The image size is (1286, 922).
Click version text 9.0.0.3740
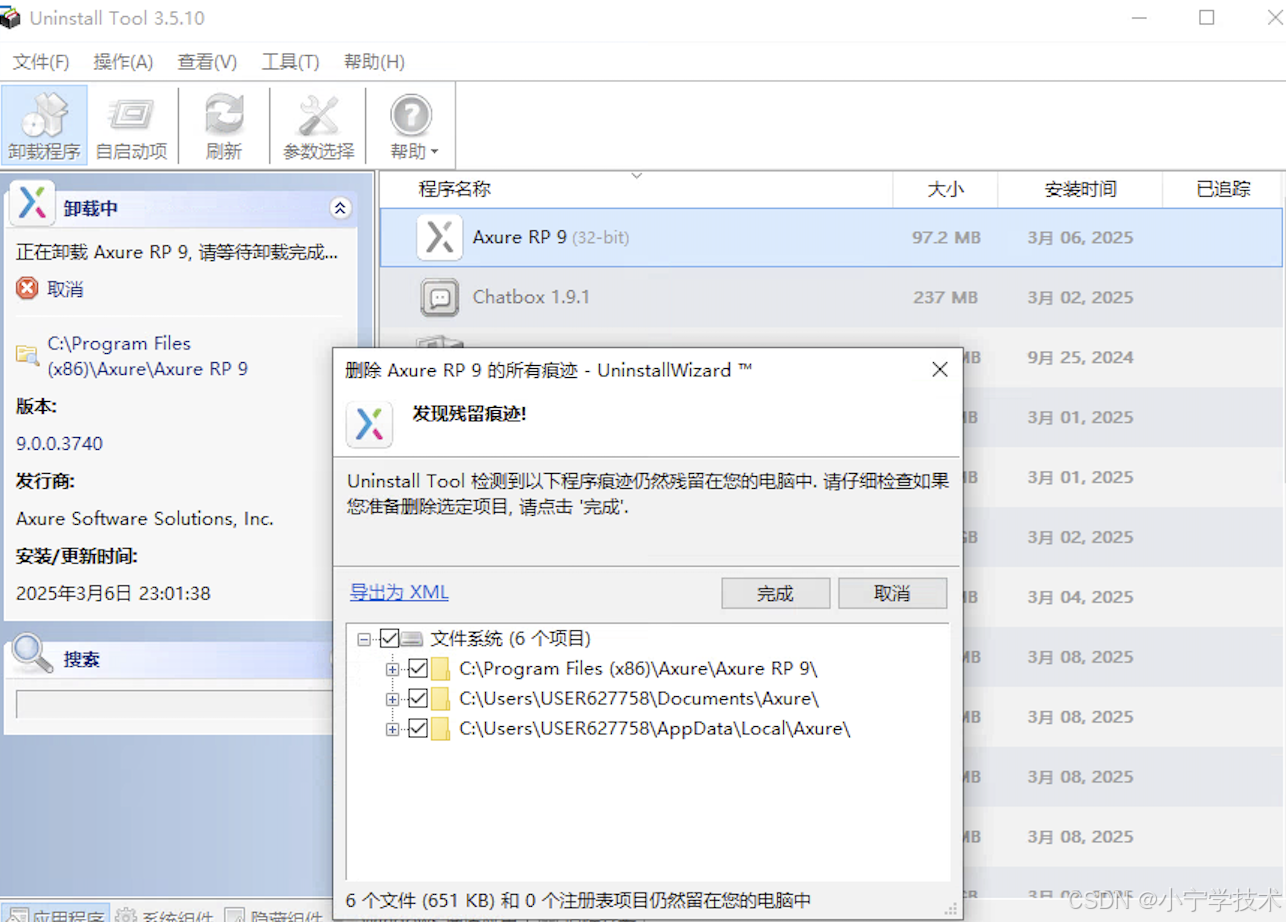59,443
